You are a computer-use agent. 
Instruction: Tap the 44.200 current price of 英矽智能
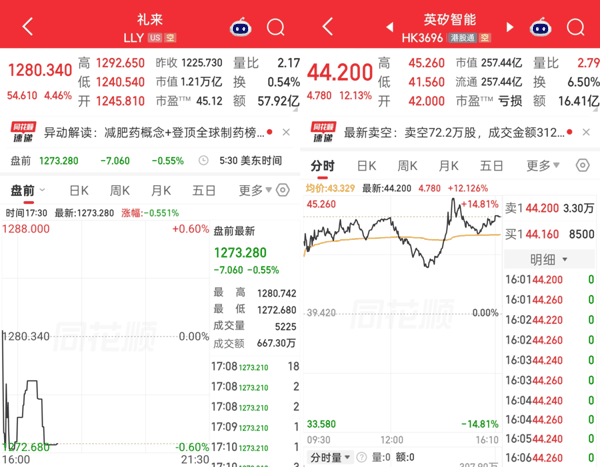[x=340, y=72]
